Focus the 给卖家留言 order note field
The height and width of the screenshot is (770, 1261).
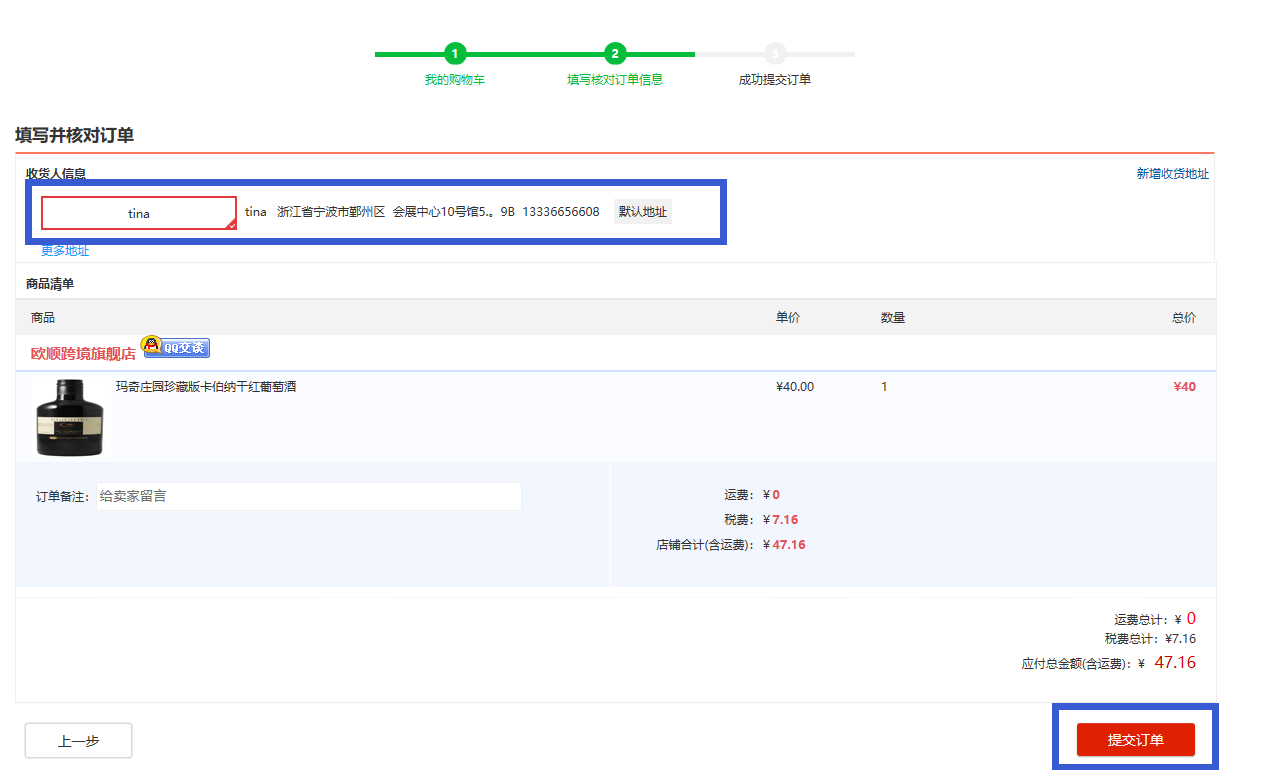[308, 496]
